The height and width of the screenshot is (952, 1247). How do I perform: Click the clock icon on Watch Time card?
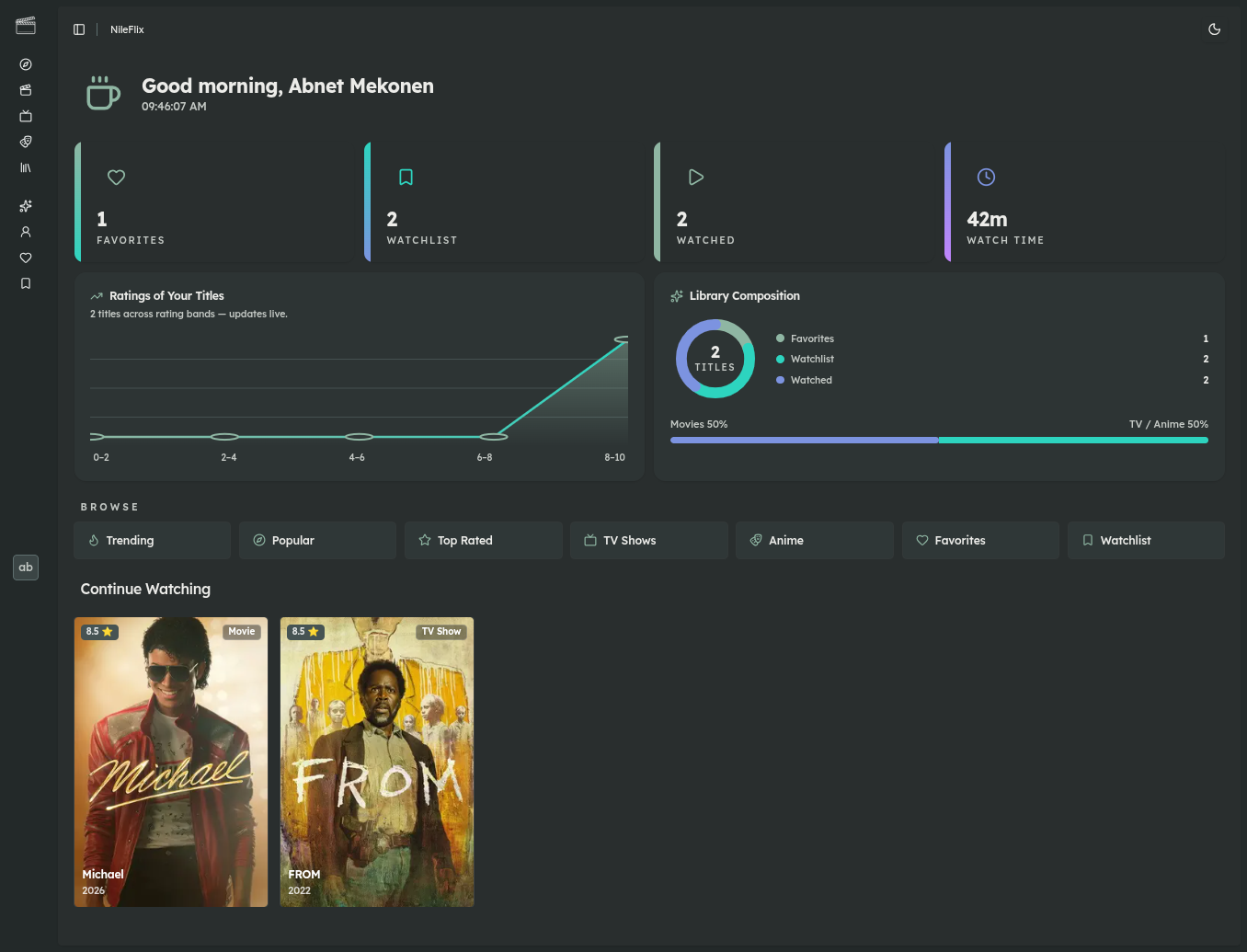[986, 178]
